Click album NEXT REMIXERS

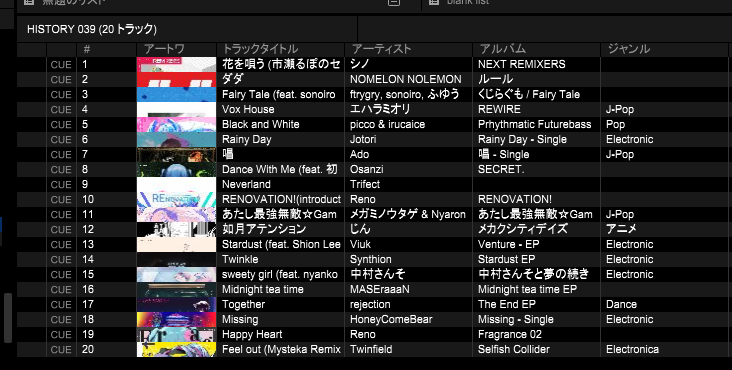521,64
